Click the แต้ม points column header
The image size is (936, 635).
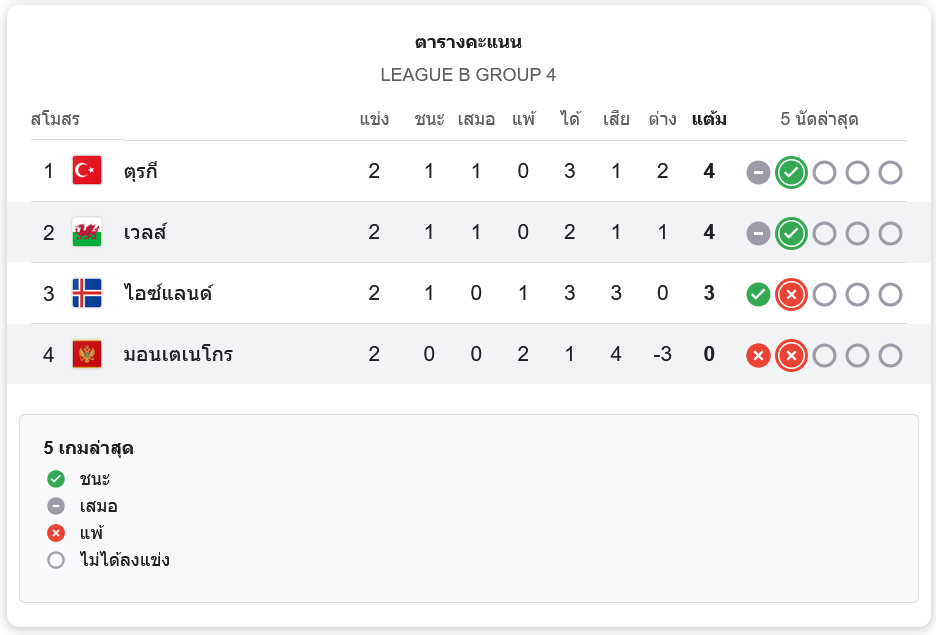(x=709, y=120)
